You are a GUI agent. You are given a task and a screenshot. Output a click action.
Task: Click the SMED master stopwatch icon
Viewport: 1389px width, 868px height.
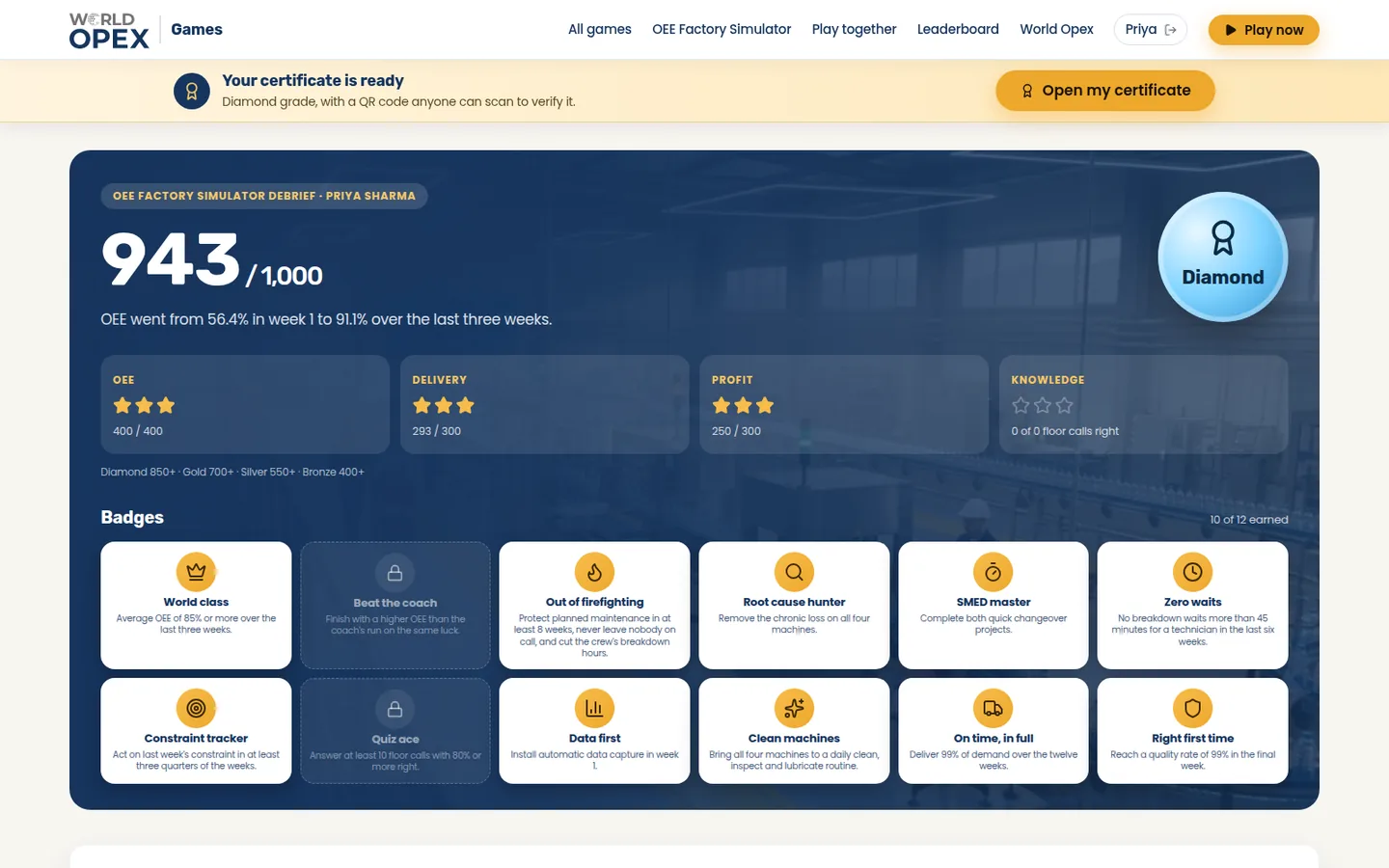993,572
